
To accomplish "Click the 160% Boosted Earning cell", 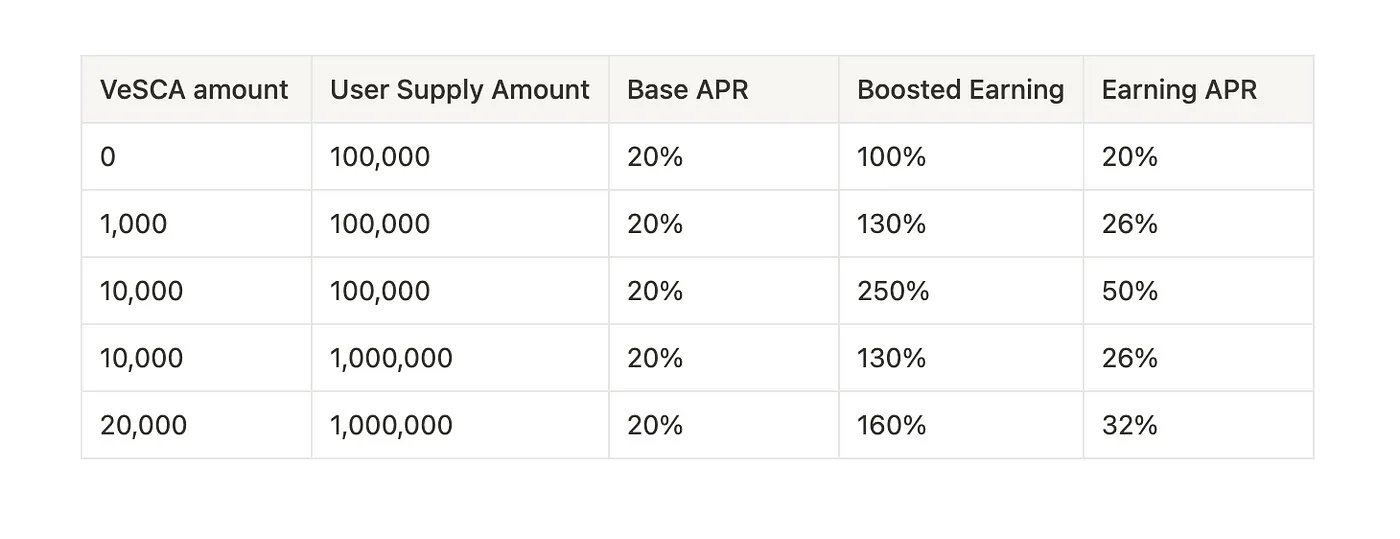I will point(892,425).
